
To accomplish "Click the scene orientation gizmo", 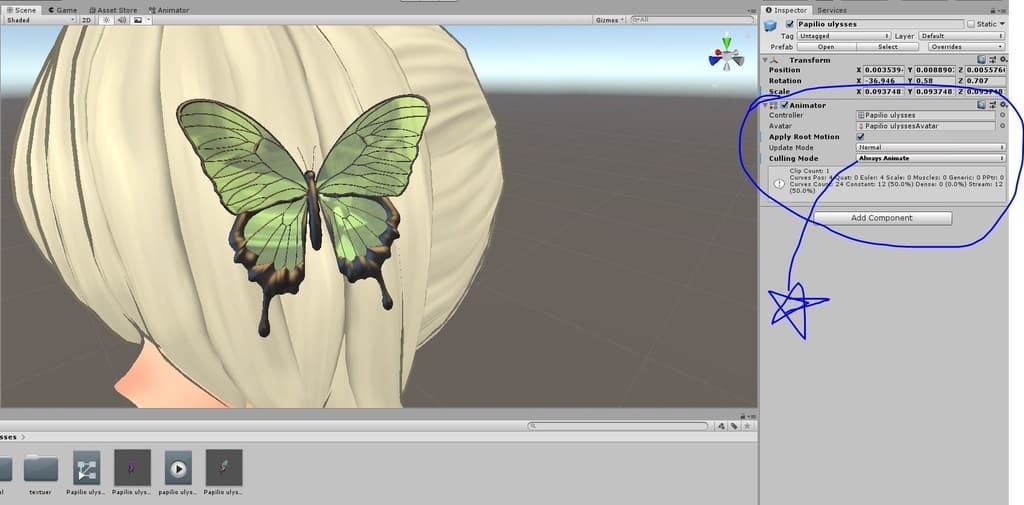I will click(726, 55).
